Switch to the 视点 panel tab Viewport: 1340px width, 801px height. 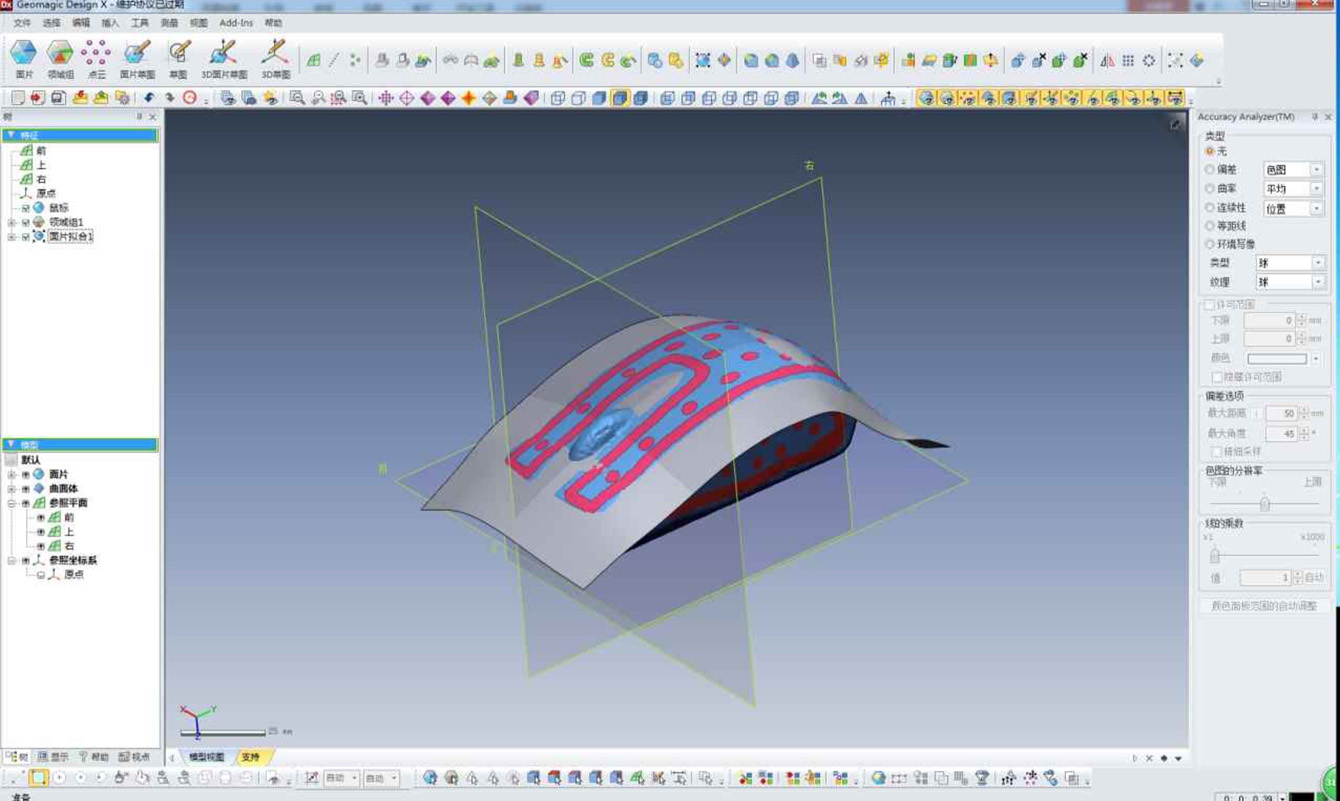tap(134, 757)
